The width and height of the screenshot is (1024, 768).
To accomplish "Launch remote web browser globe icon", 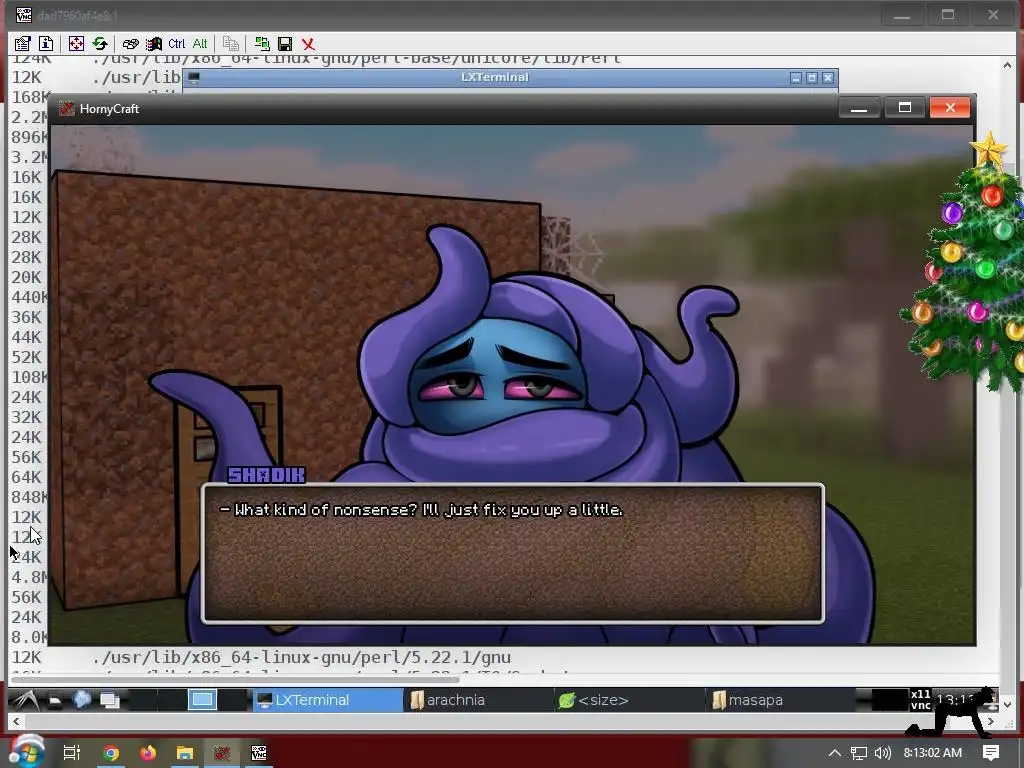I will pyautogui.click(x=82, y=700).
